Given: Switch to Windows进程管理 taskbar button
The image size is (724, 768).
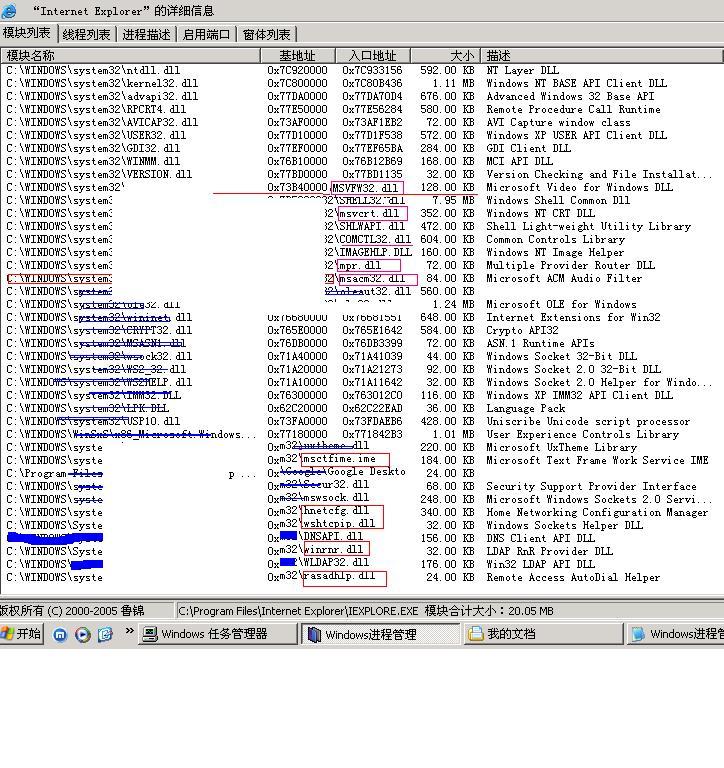Looking at the screenshot, I should pyautogui.click(x=380, y=634).
